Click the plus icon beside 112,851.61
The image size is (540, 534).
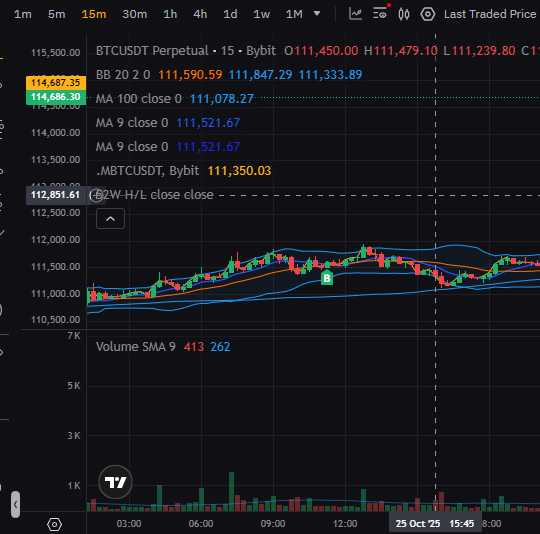96,195
